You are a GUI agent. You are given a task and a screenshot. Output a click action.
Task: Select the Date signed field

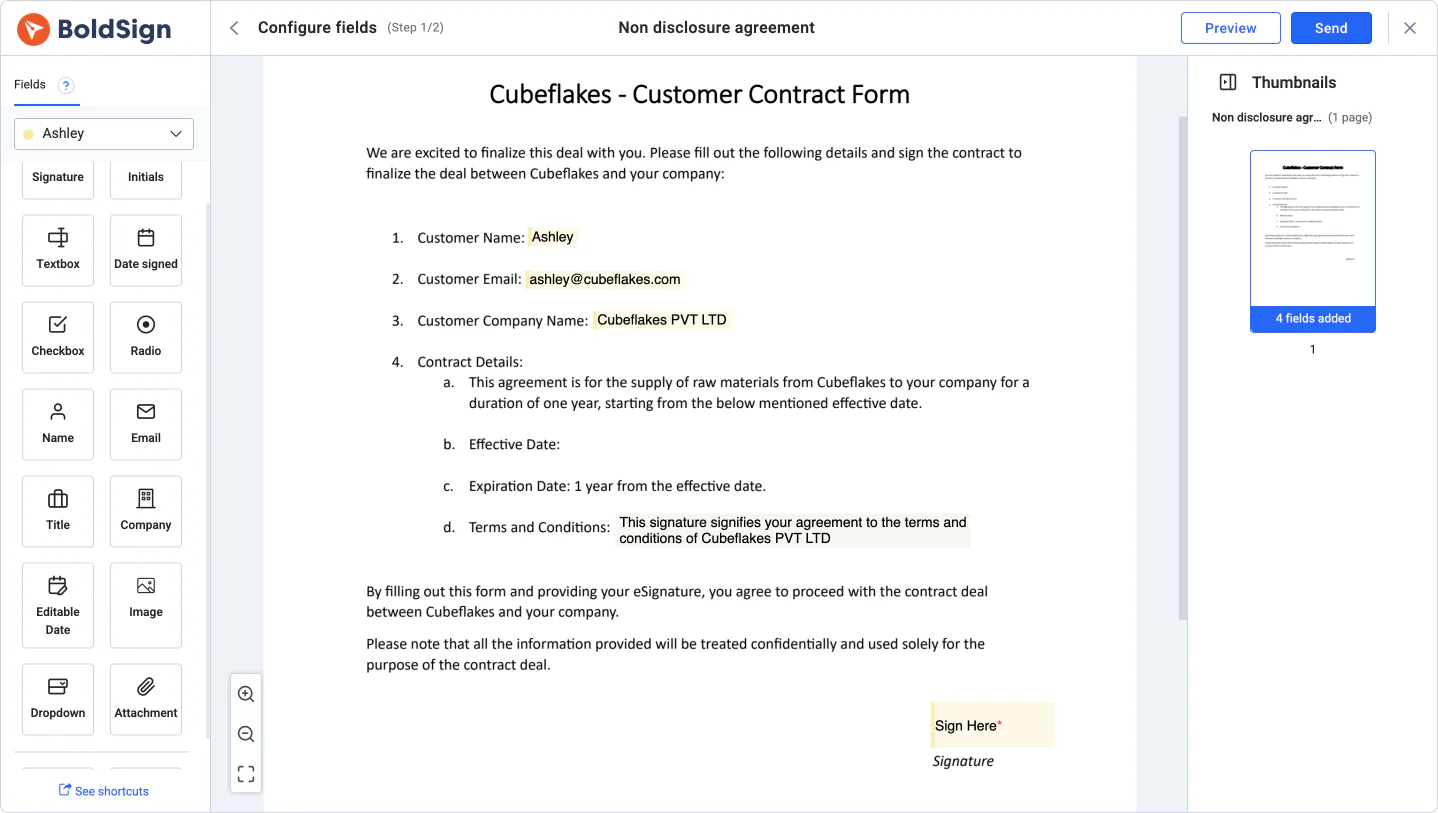145,250
